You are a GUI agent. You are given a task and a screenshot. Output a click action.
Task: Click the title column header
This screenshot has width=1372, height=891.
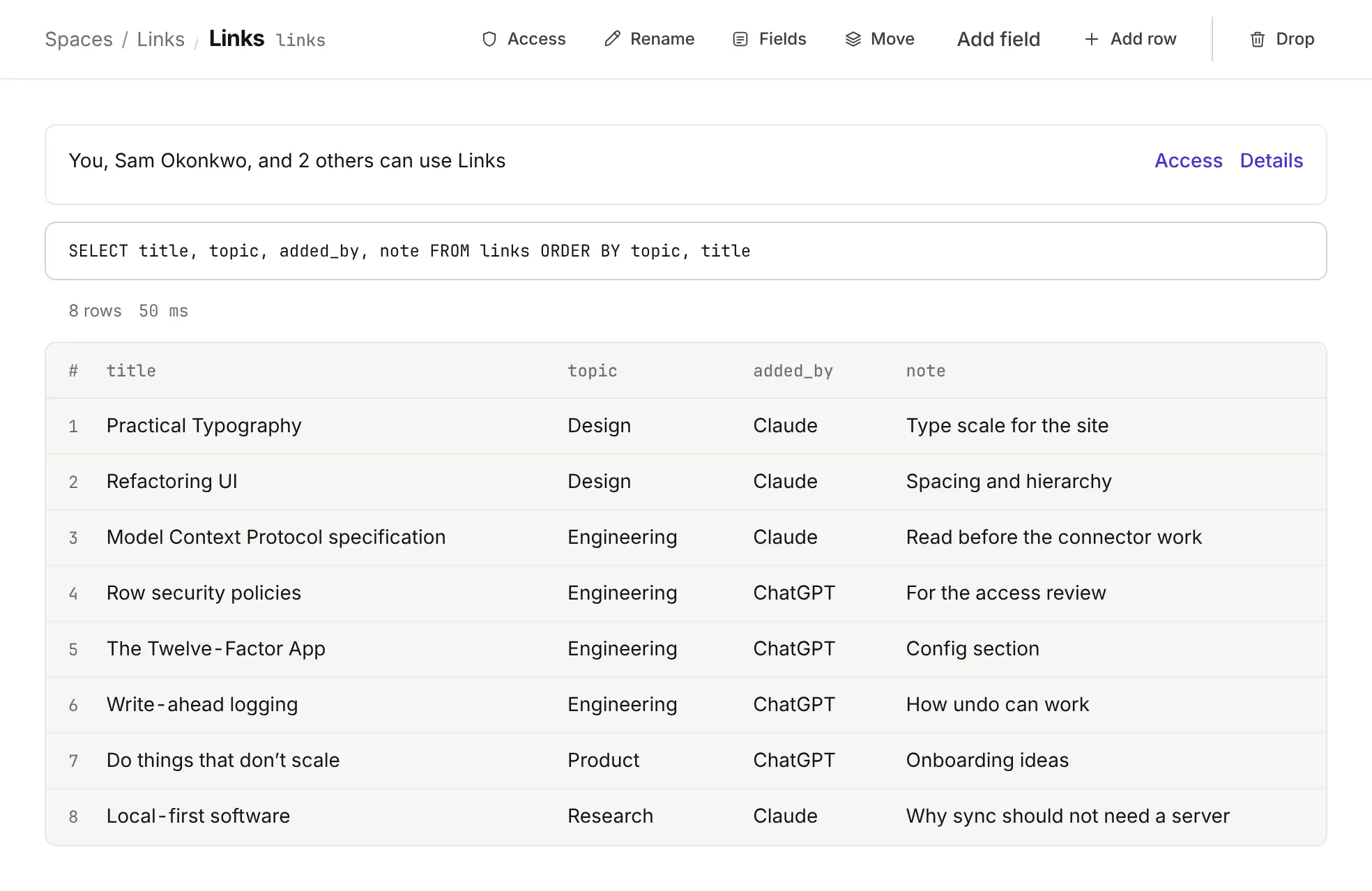[131, 371]
